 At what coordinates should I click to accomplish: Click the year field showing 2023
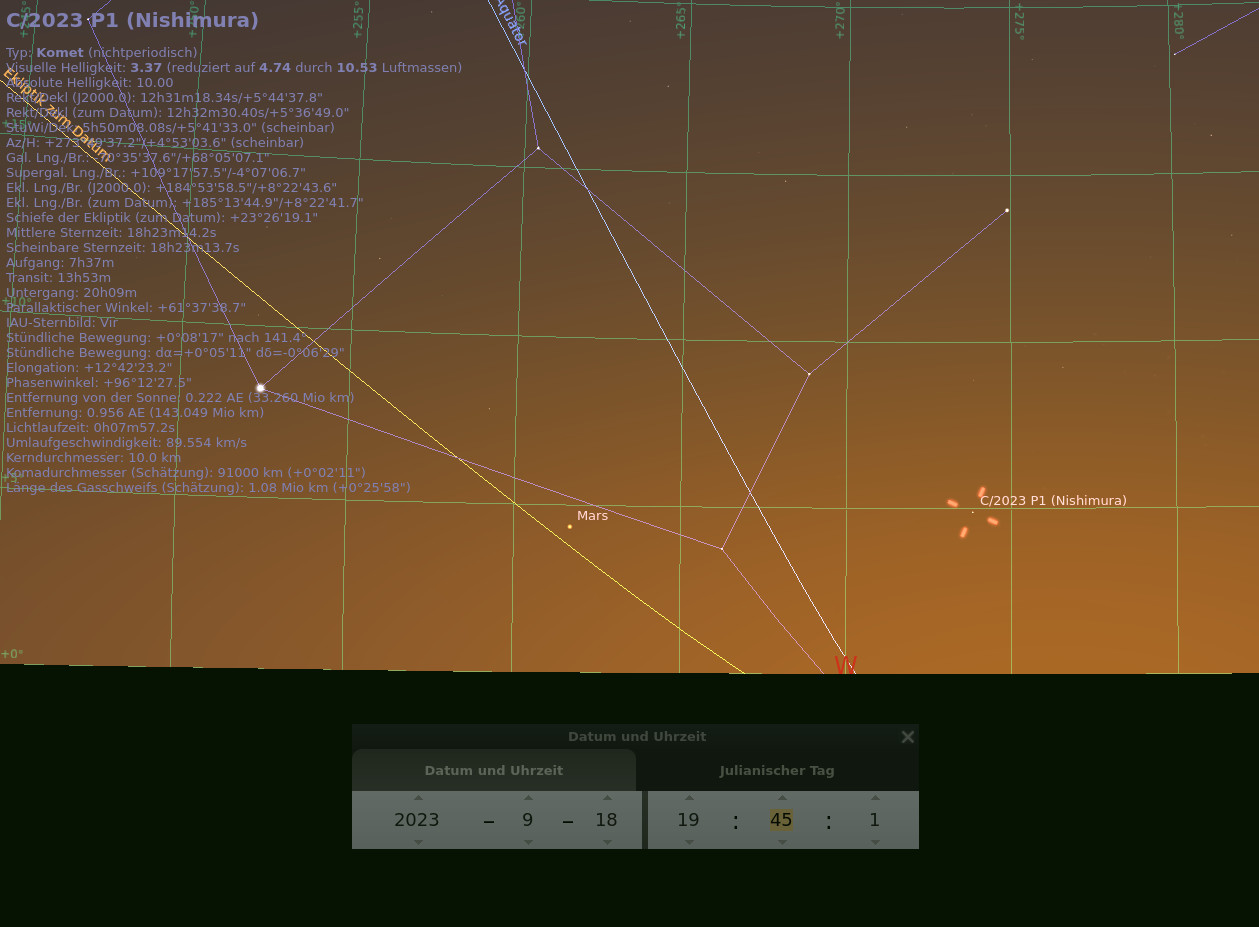coord(417,820)
